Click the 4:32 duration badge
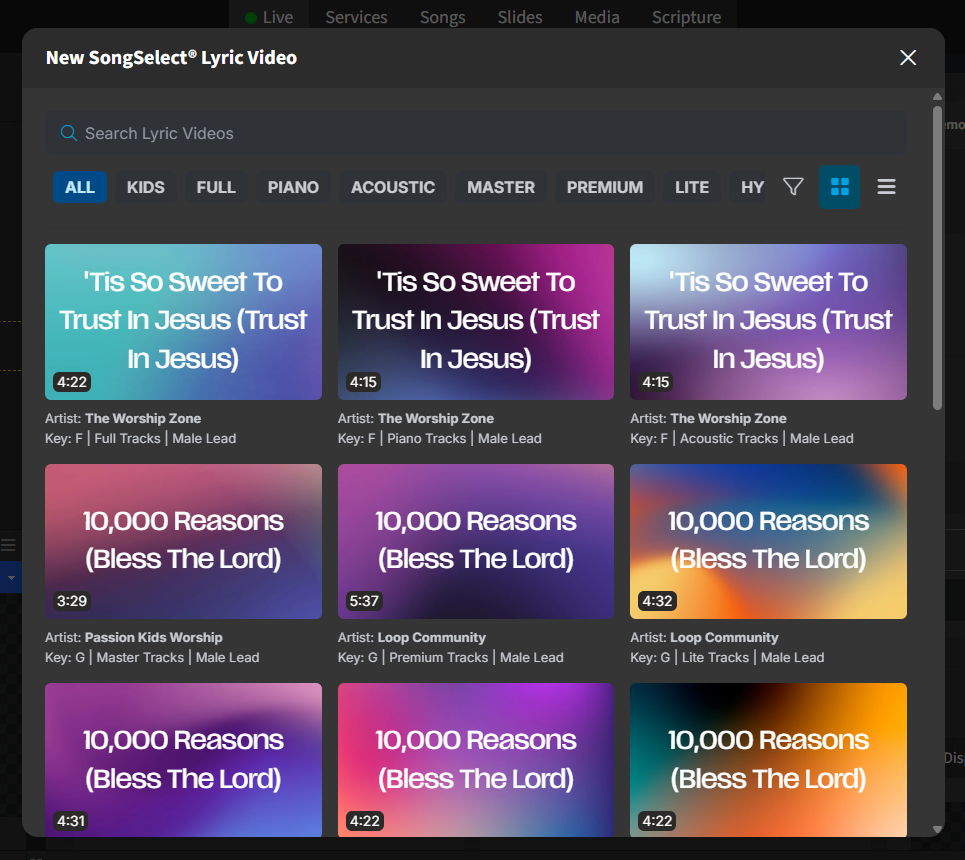965x860 pixels. [657, 601]
